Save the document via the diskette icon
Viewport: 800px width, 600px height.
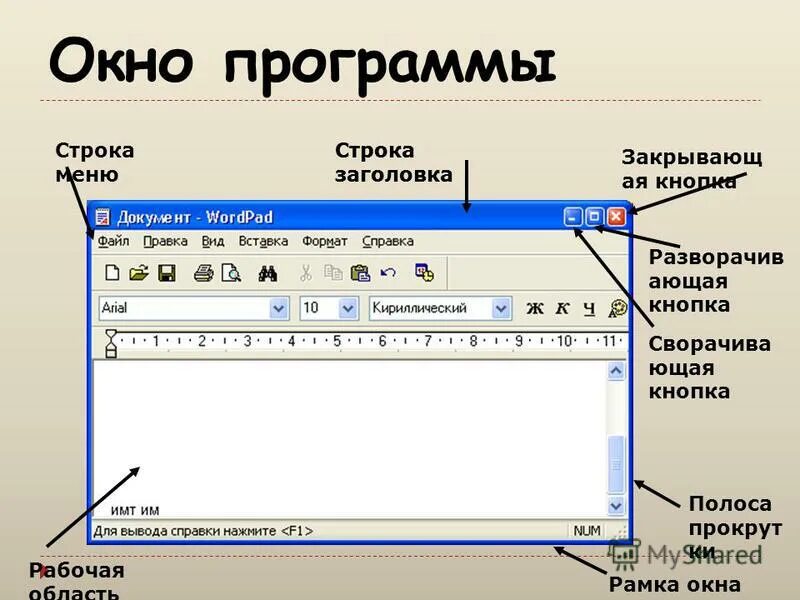pos(167,272)
